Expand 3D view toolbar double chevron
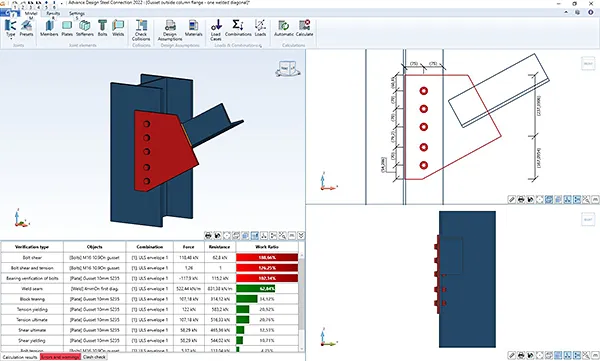The width and height of the screenshot is (600, 361). click(x=301, y=235)
